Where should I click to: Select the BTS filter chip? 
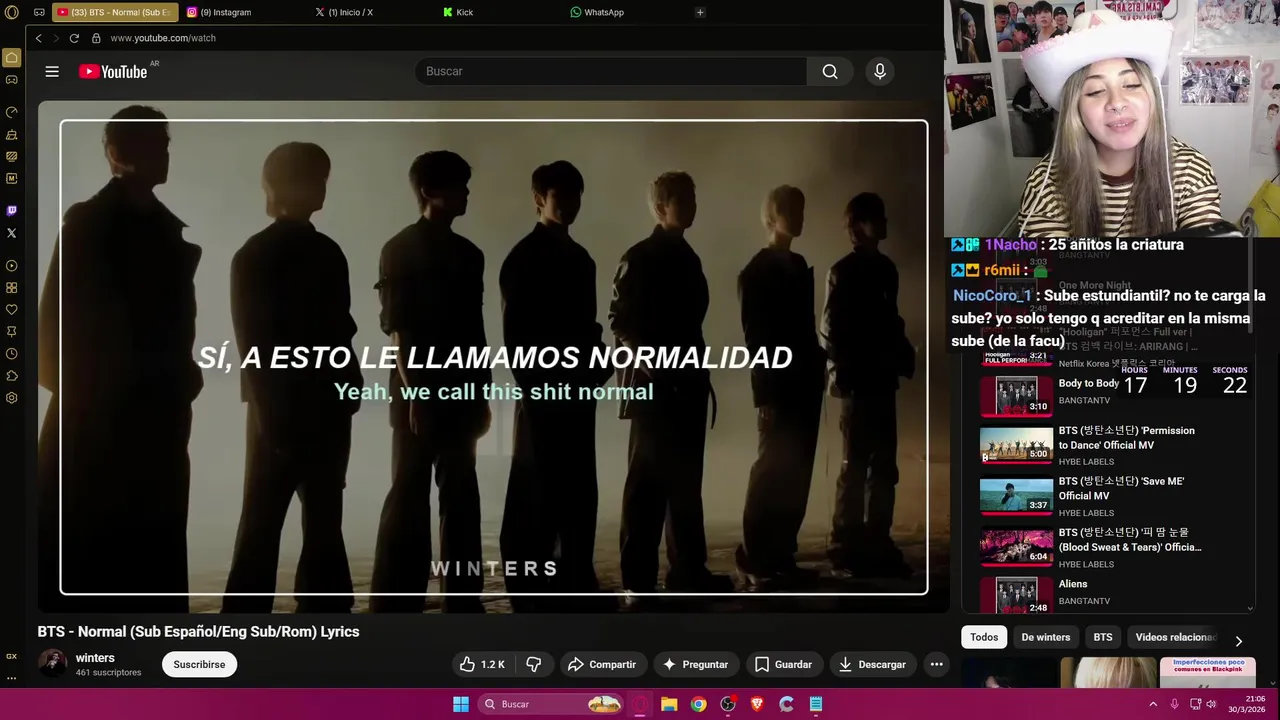(x=1102, y=637)
